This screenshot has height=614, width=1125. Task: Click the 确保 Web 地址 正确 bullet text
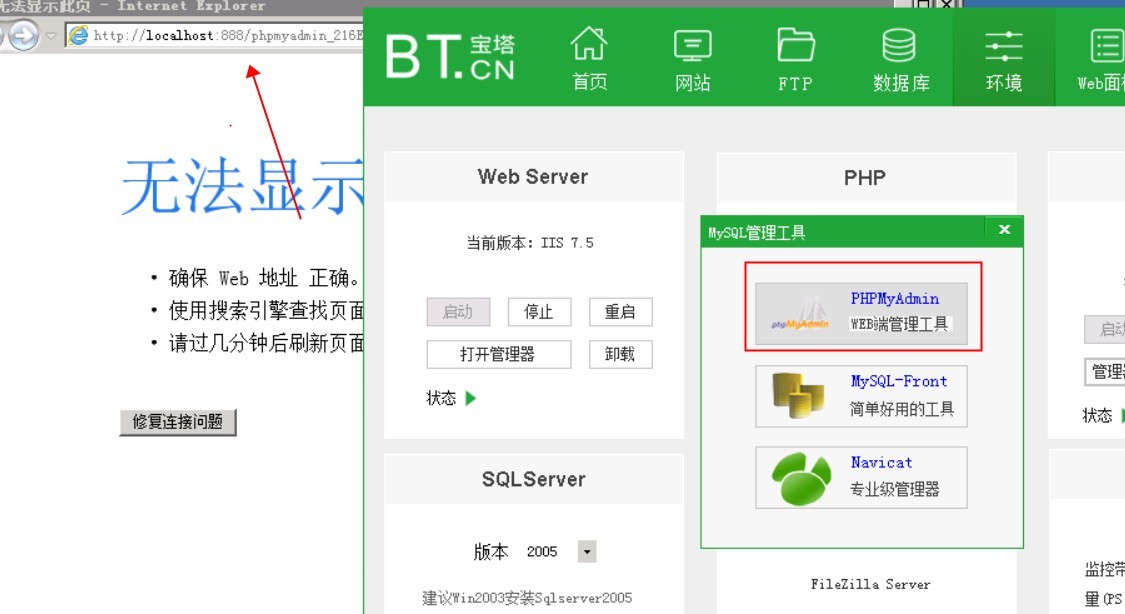pos(264,278)
